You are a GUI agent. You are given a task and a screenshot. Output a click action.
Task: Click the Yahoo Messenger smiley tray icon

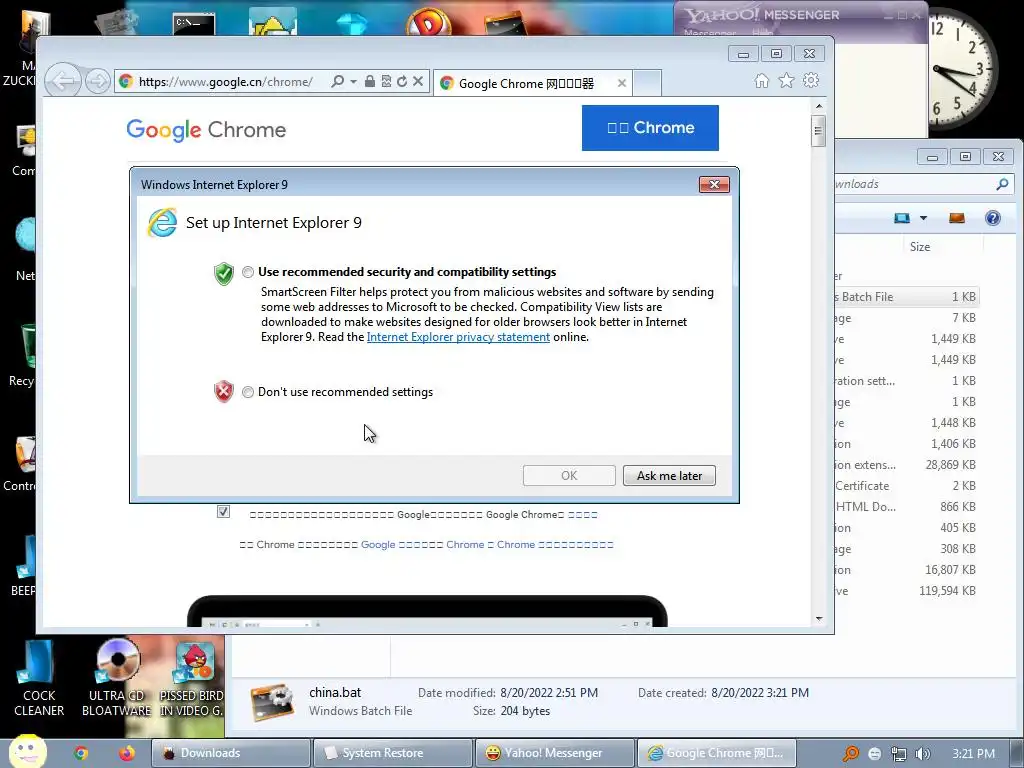point(874,754)
